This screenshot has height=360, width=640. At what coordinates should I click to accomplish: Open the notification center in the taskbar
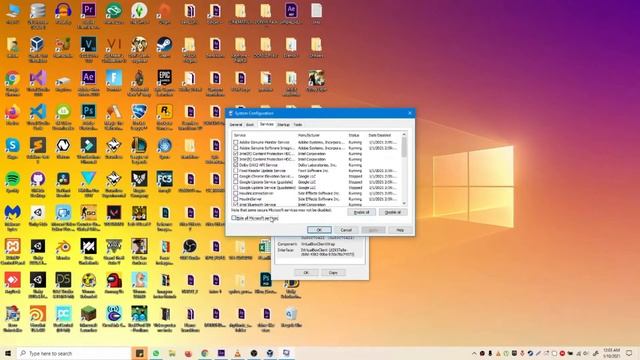click(629, 353)
